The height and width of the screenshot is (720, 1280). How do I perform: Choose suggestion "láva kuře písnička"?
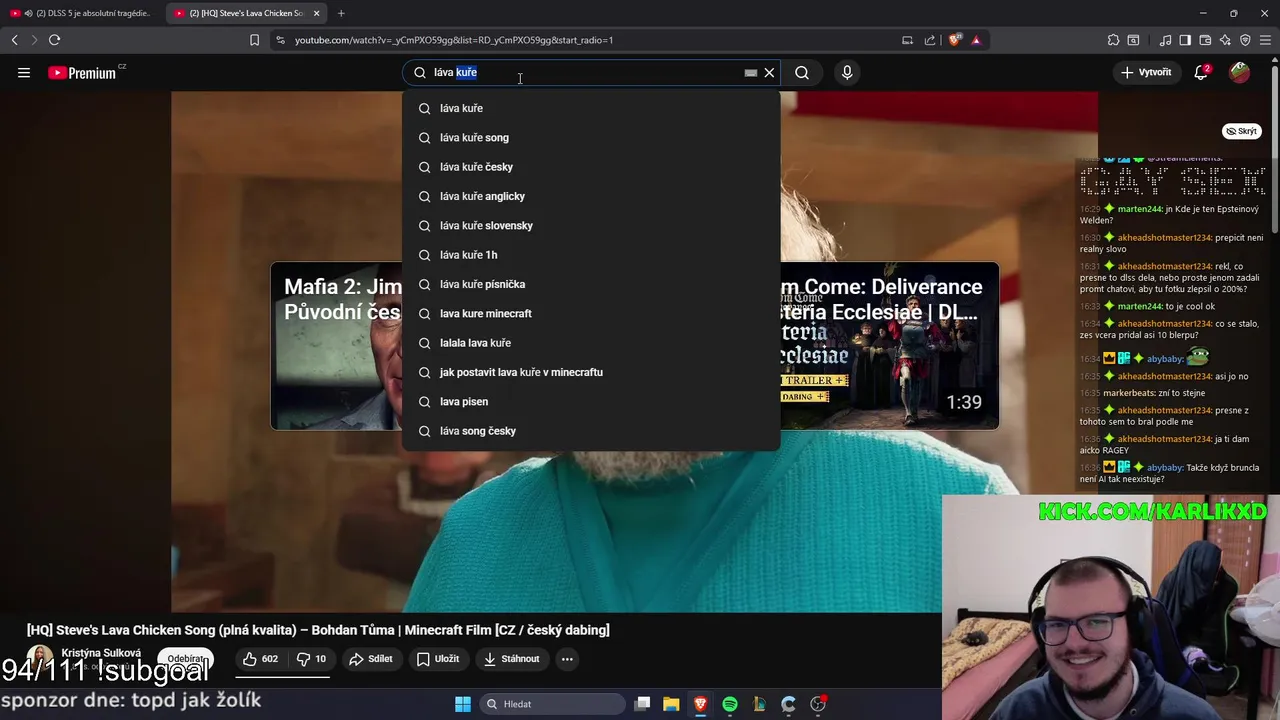591,284
